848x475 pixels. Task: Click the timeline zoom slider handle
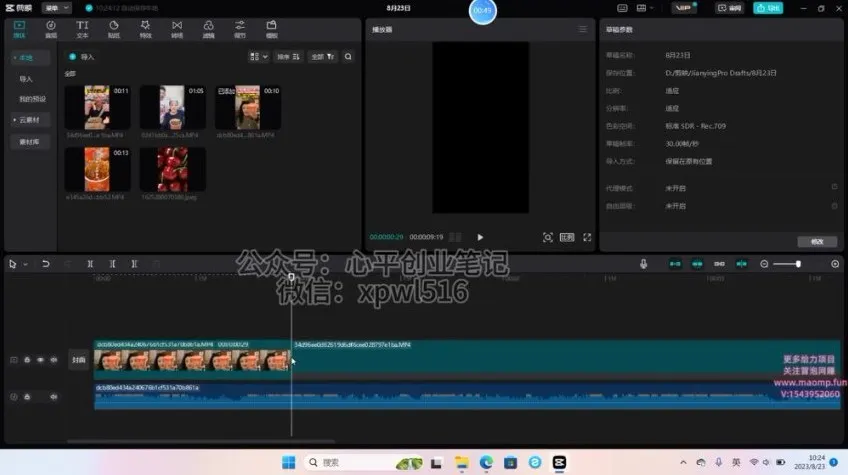click(x=798, y=264)
